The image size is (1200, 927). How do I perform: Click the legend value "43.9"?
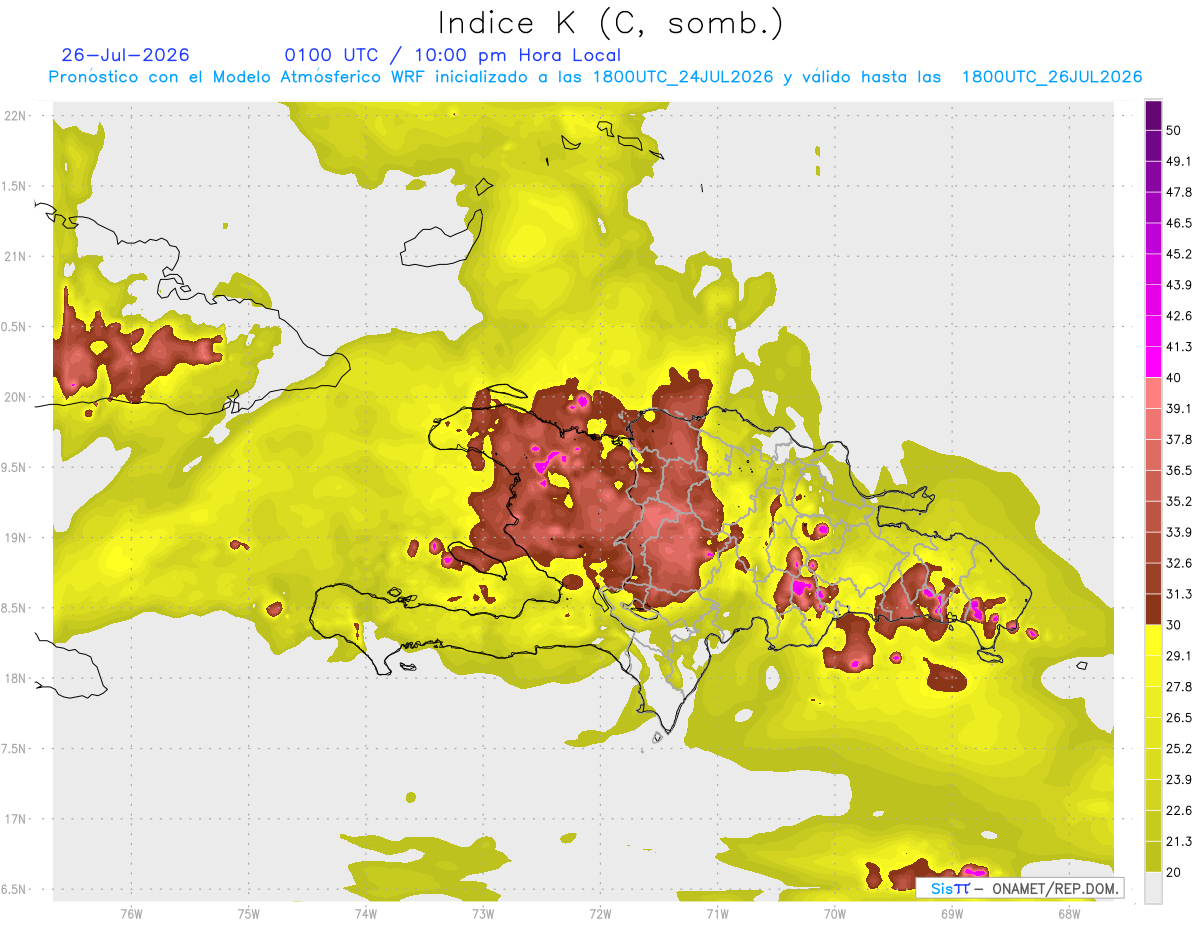tap(1179, 285)
